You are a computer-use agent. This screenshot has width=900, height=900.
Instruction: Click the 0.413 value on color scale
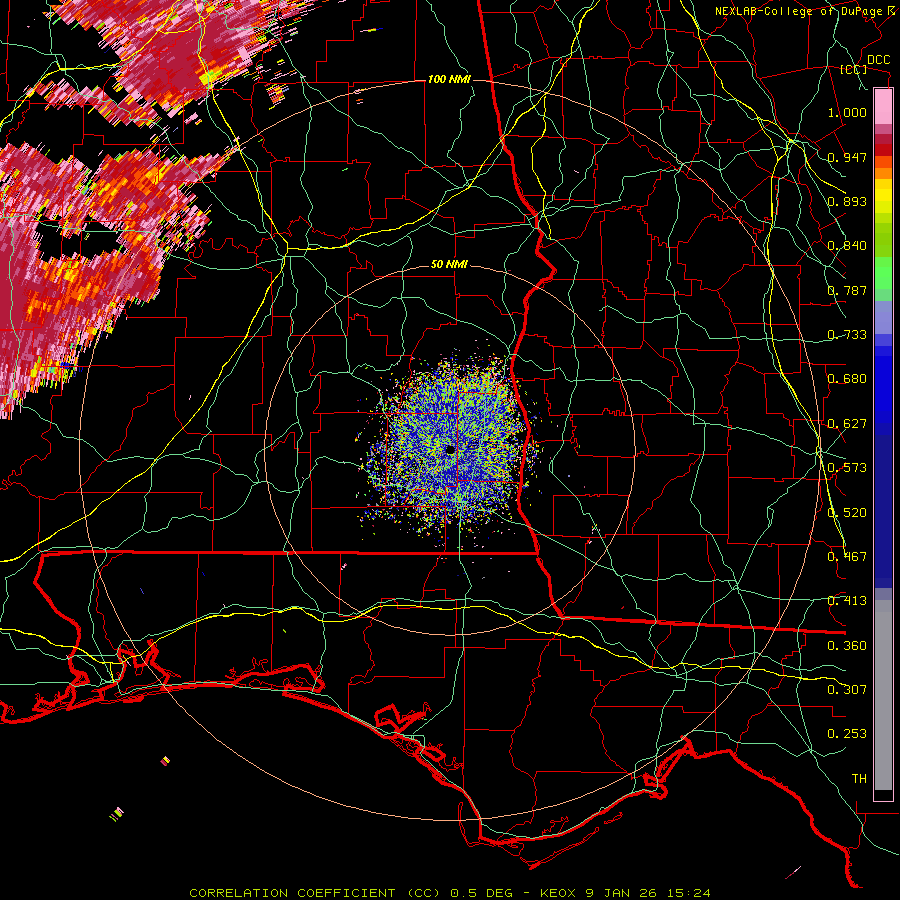[x=847, y=601]
